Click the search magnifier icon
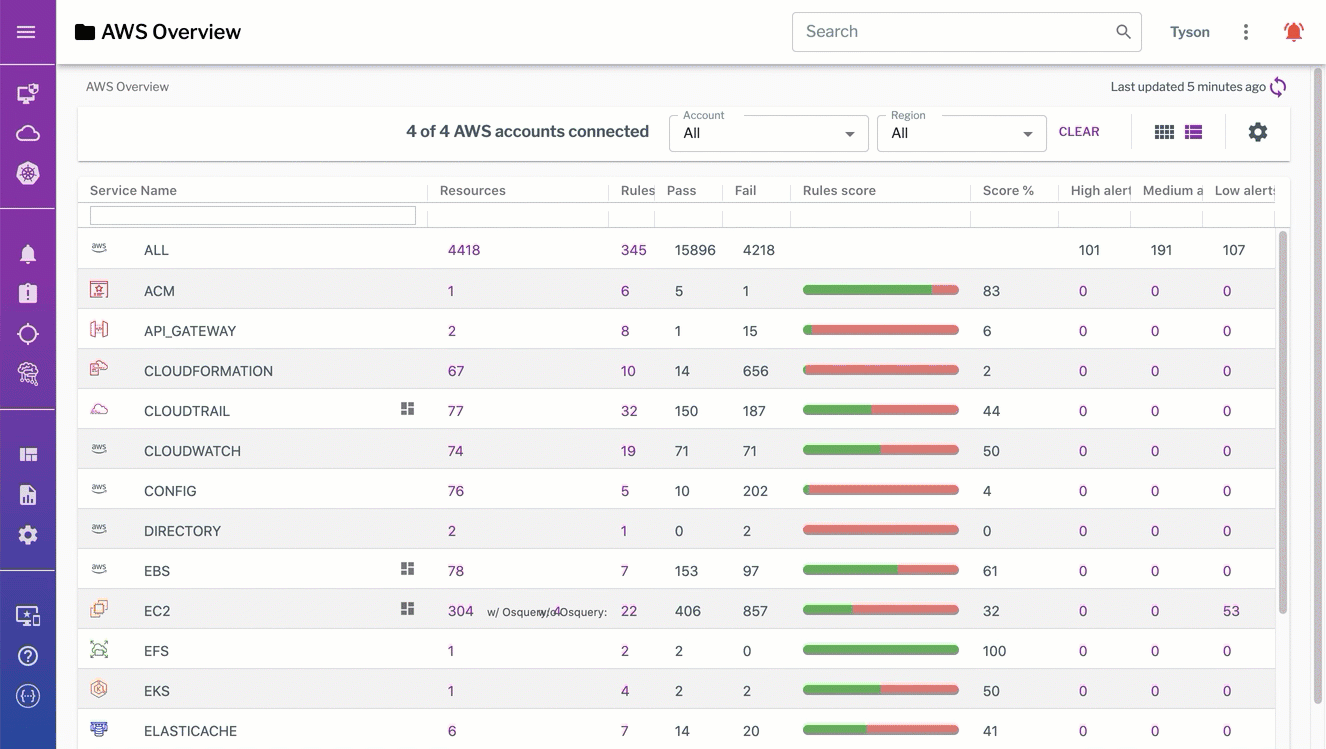 tap(1124, 32)
